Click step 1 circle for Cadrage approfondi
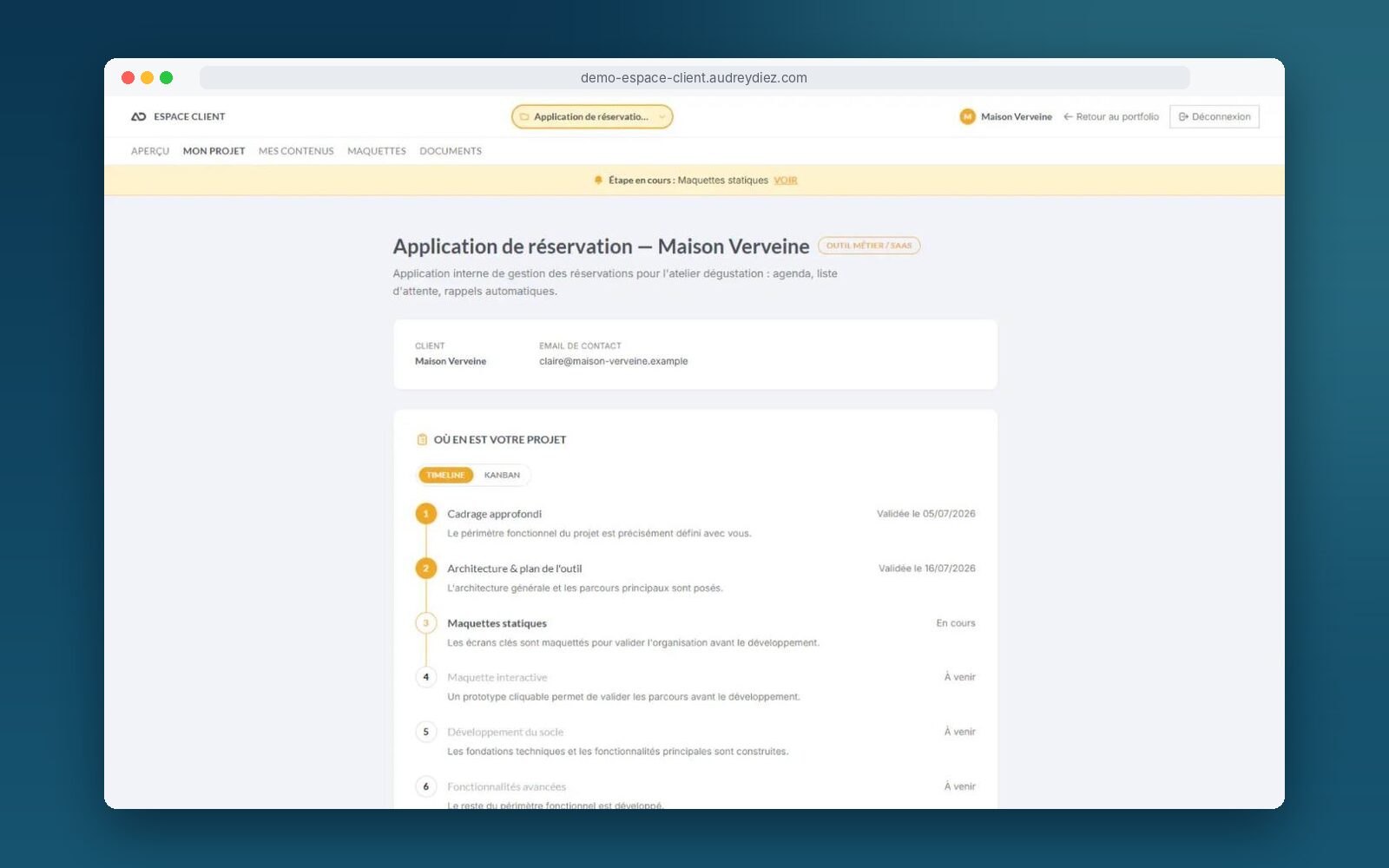Image resolution: width=1389 pixels, height=868 pixels. (426, 514)
